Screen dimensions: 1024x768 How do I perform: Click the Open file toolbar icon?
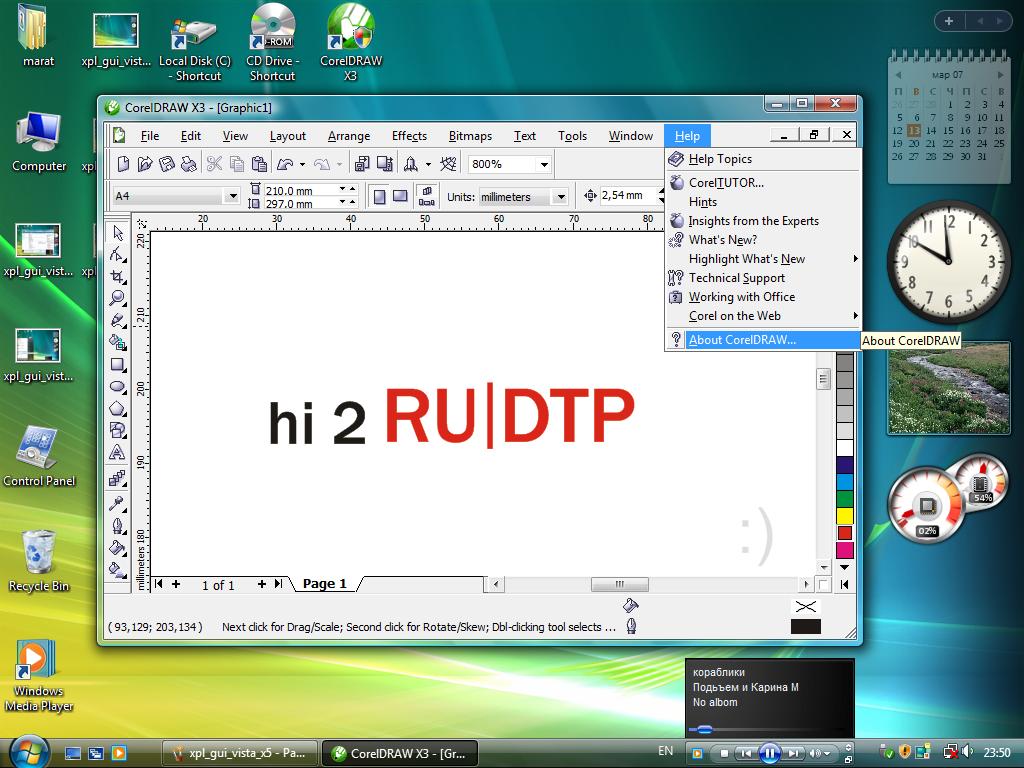pos(145,164)
